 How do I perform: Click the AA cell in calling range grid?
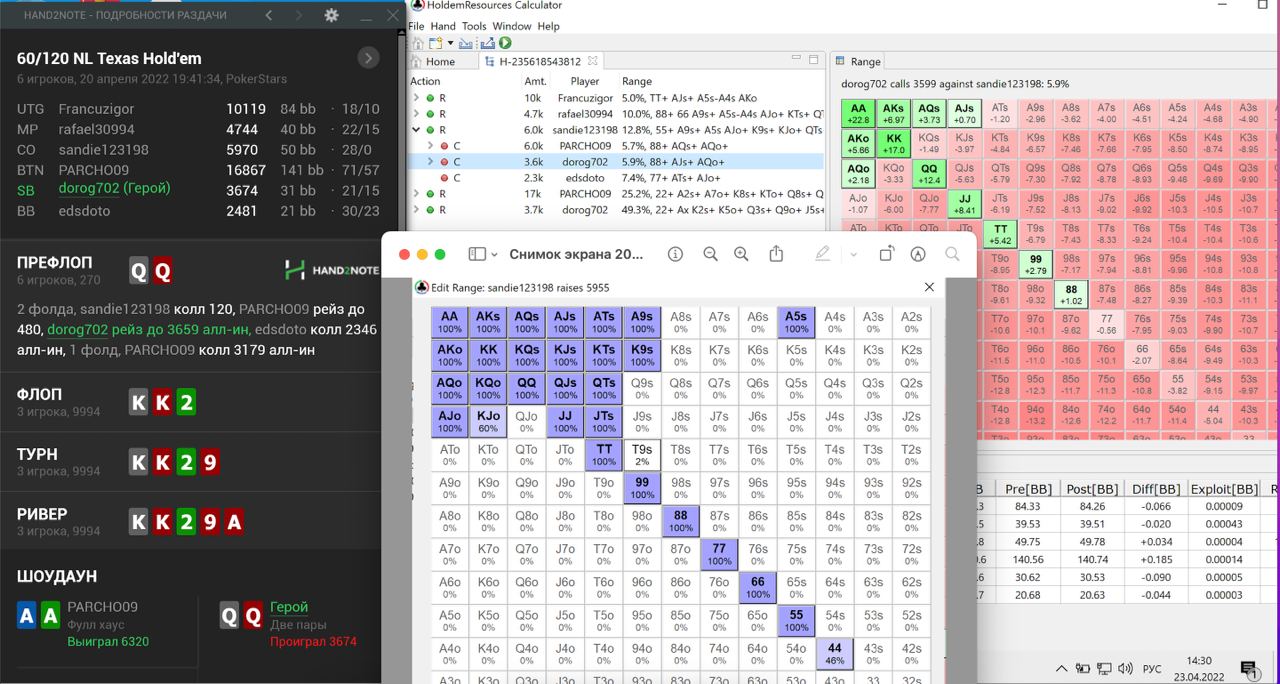[858, 113]
